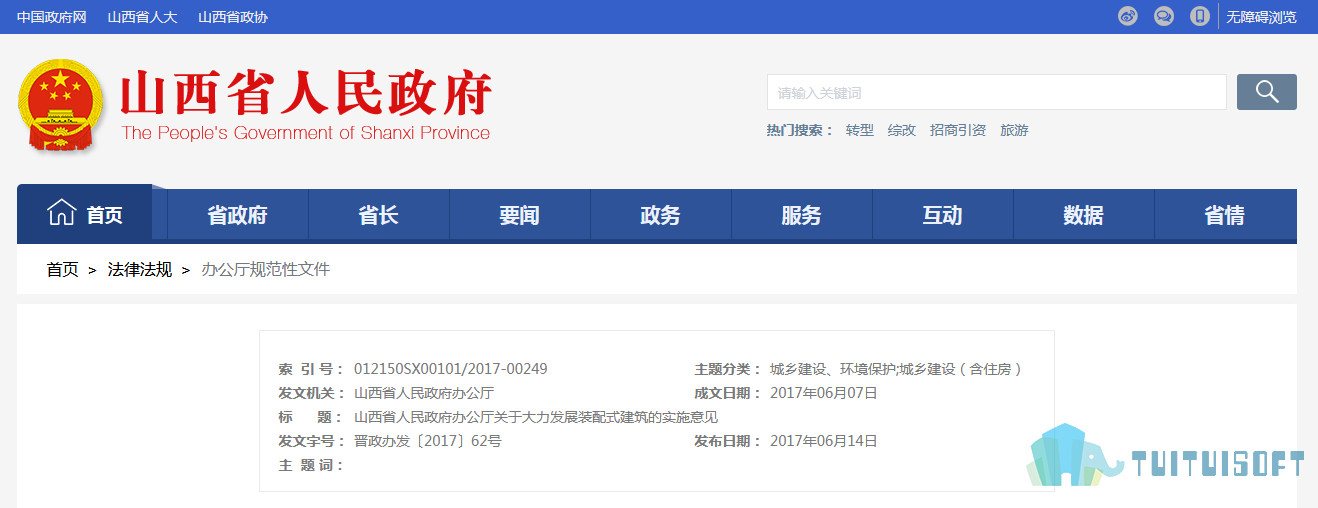Click the 热门搜索 label
Screen dimensions: 1318x508
tap(800, 130)
